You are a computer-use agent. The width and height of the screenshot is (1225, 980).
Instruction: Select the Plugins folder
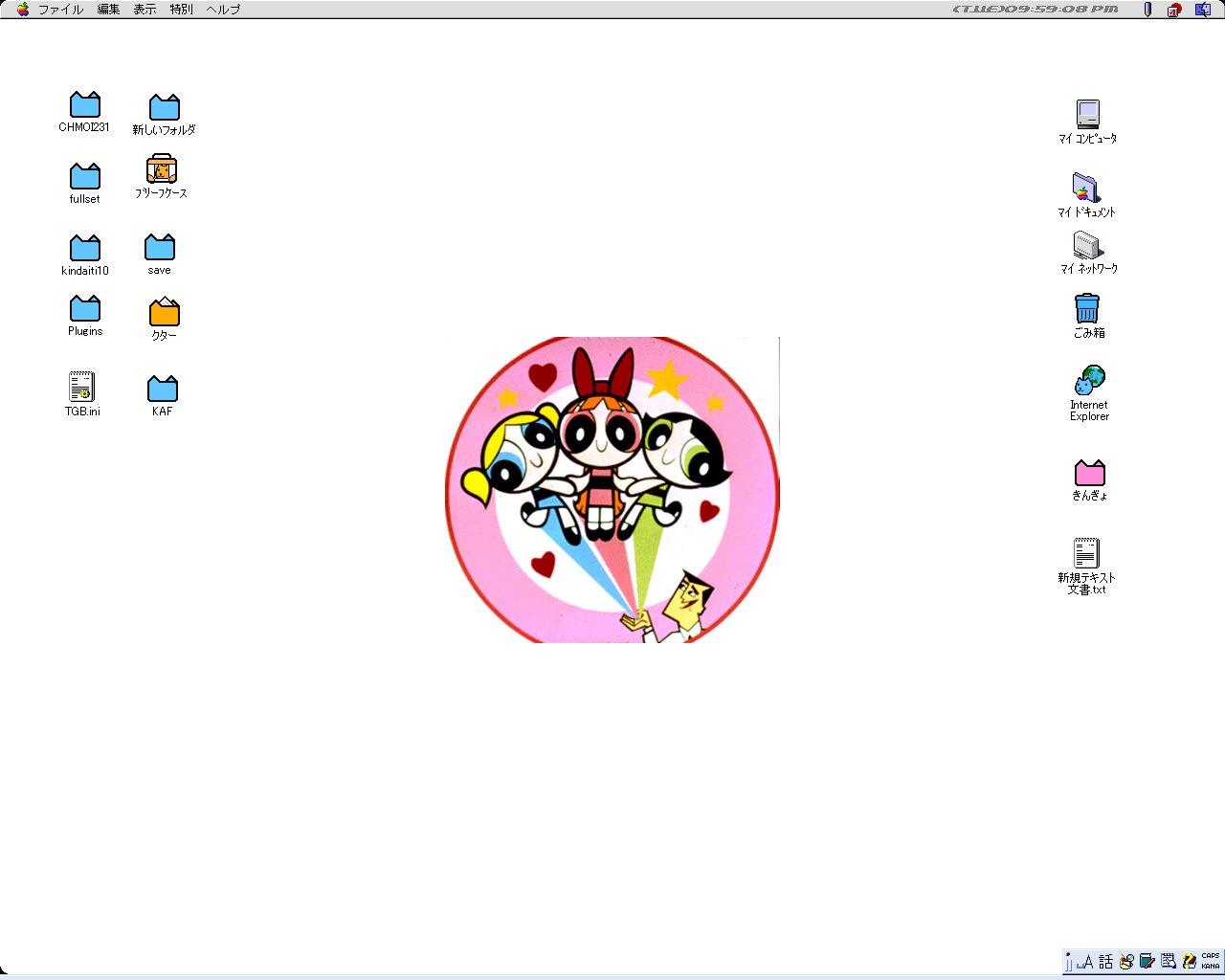[84, 316]
